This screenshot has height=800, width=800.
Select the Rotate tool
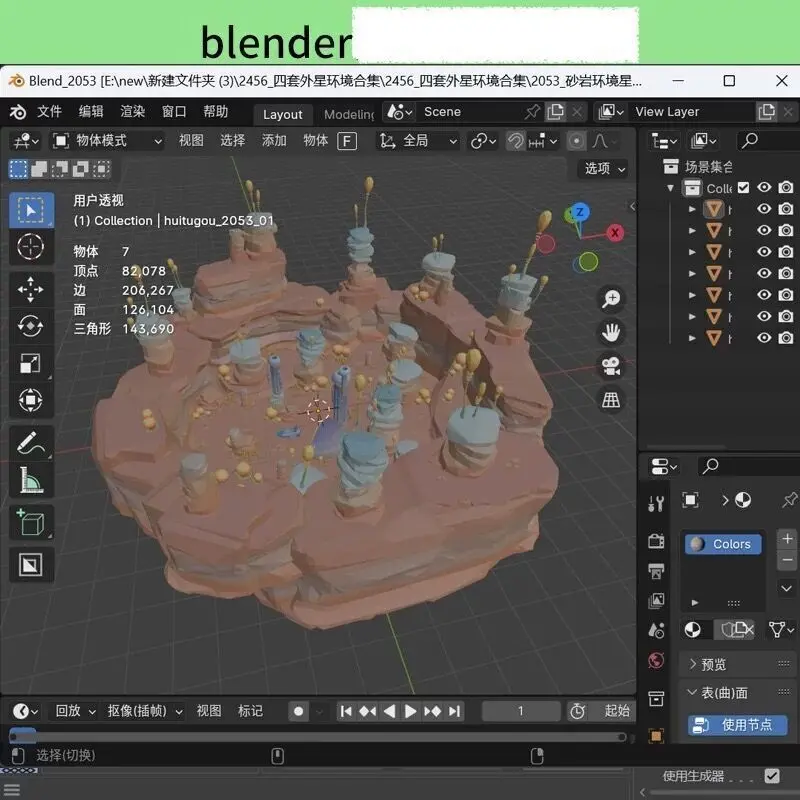click(31, 326)
